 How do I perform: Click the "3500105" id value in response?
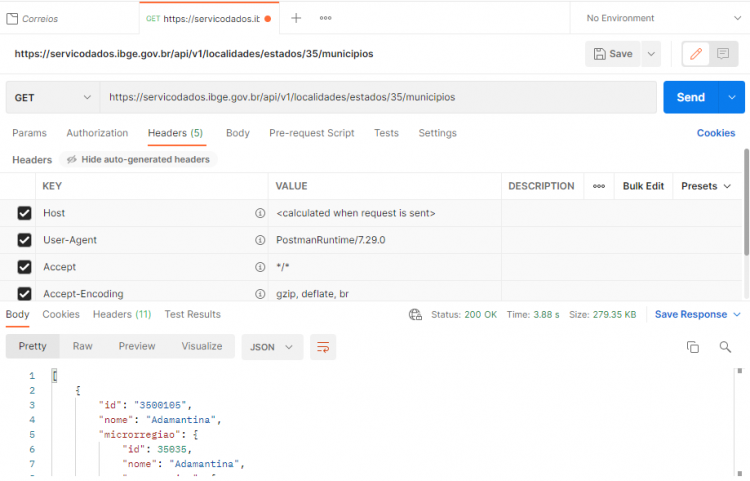coord(160,405)
